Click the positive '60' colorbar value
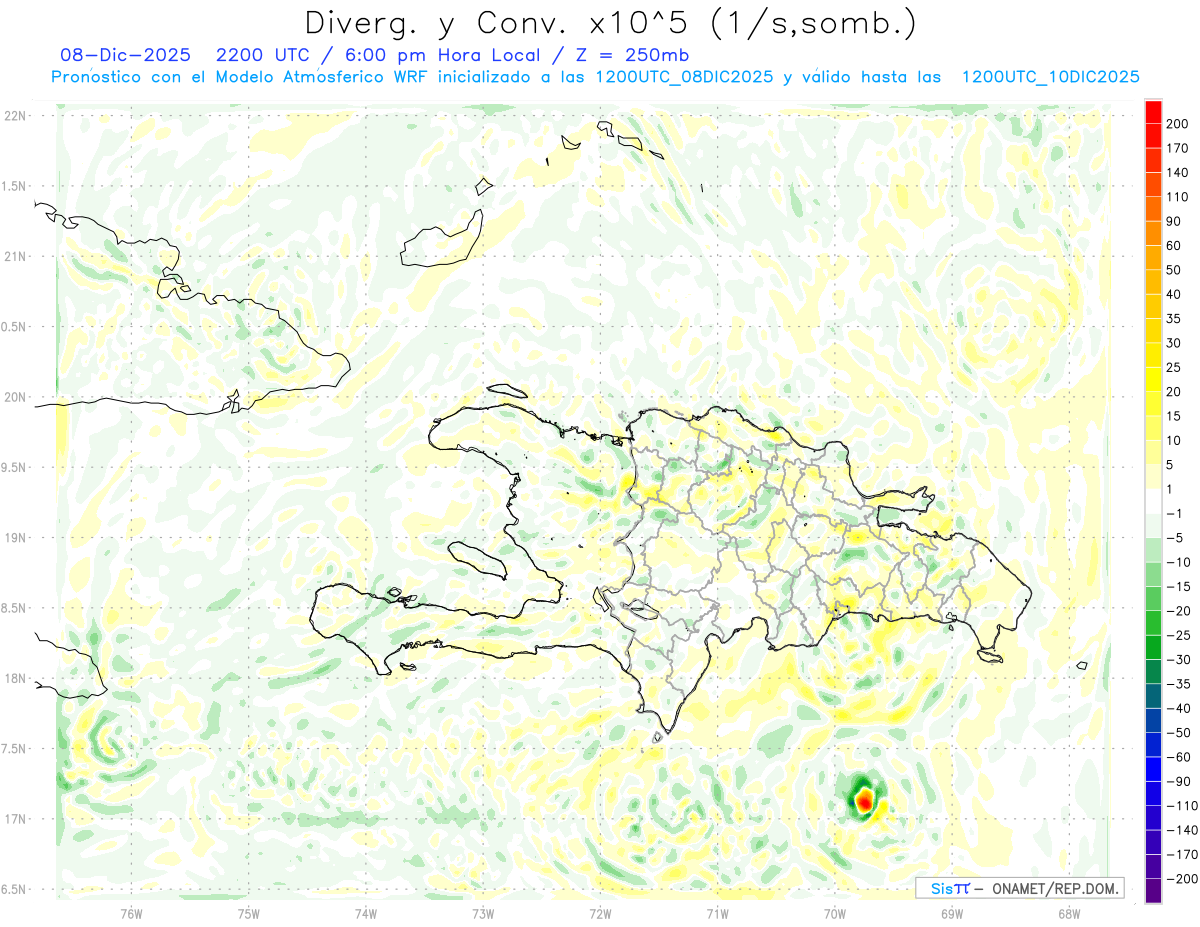Image resolution: width=1200 pixels, height=927 pixels. click(1174, 246)
